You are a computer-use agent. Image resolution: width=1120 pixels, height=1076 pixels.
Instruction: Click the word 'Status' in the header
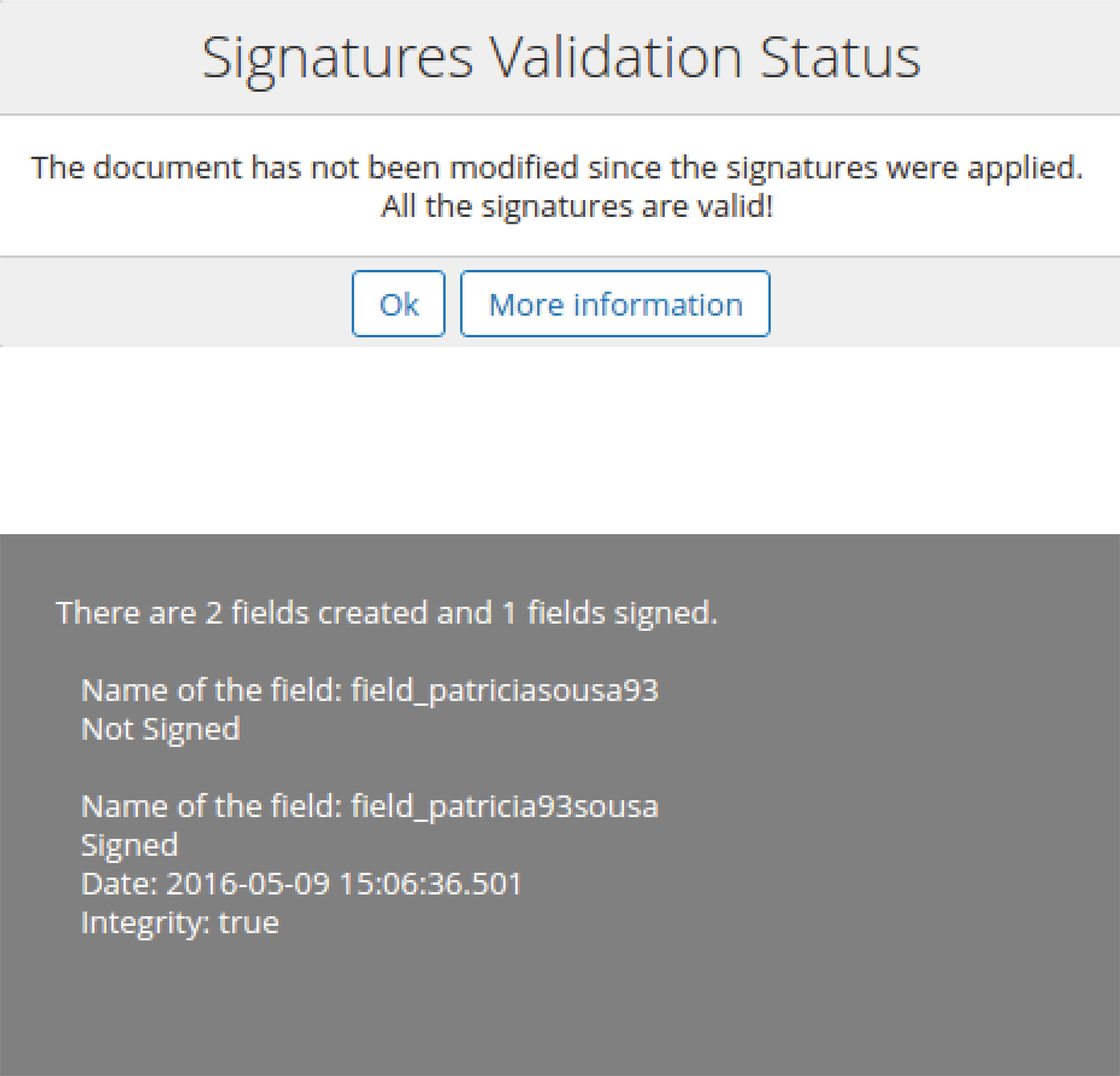point(839,58)
